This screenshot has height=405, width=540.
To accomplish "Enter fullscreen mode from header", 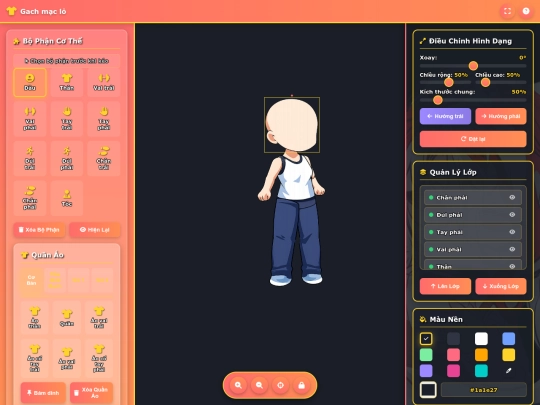I will click(507, 11).
